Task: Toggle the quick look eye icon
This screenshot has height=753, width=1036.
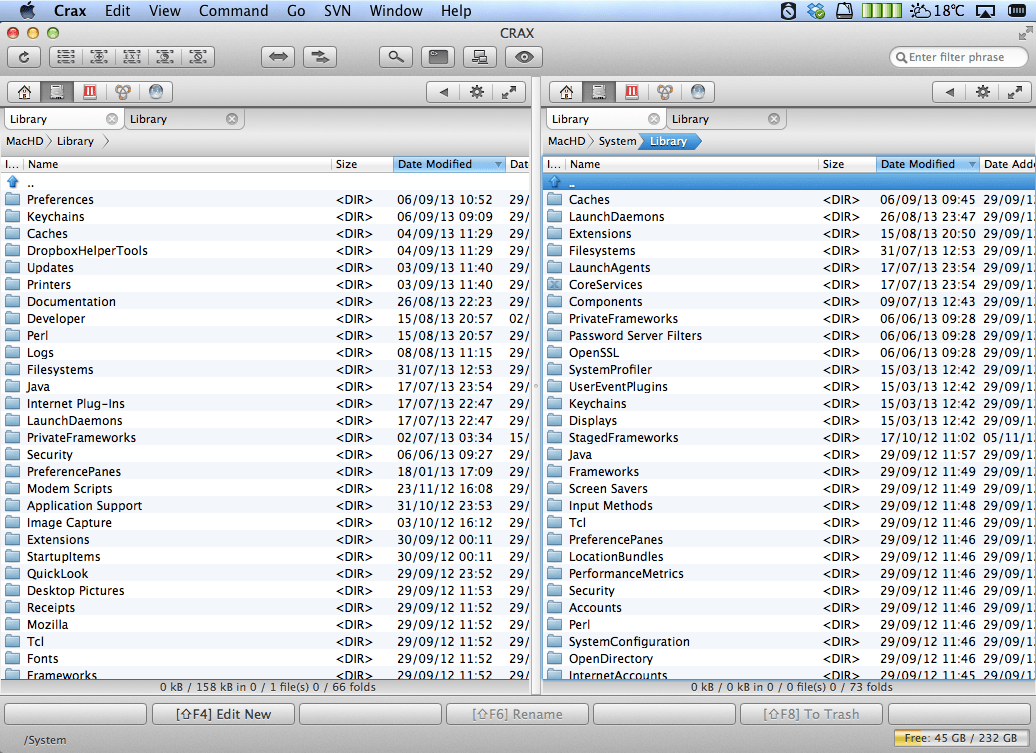Action: [524, 57]
